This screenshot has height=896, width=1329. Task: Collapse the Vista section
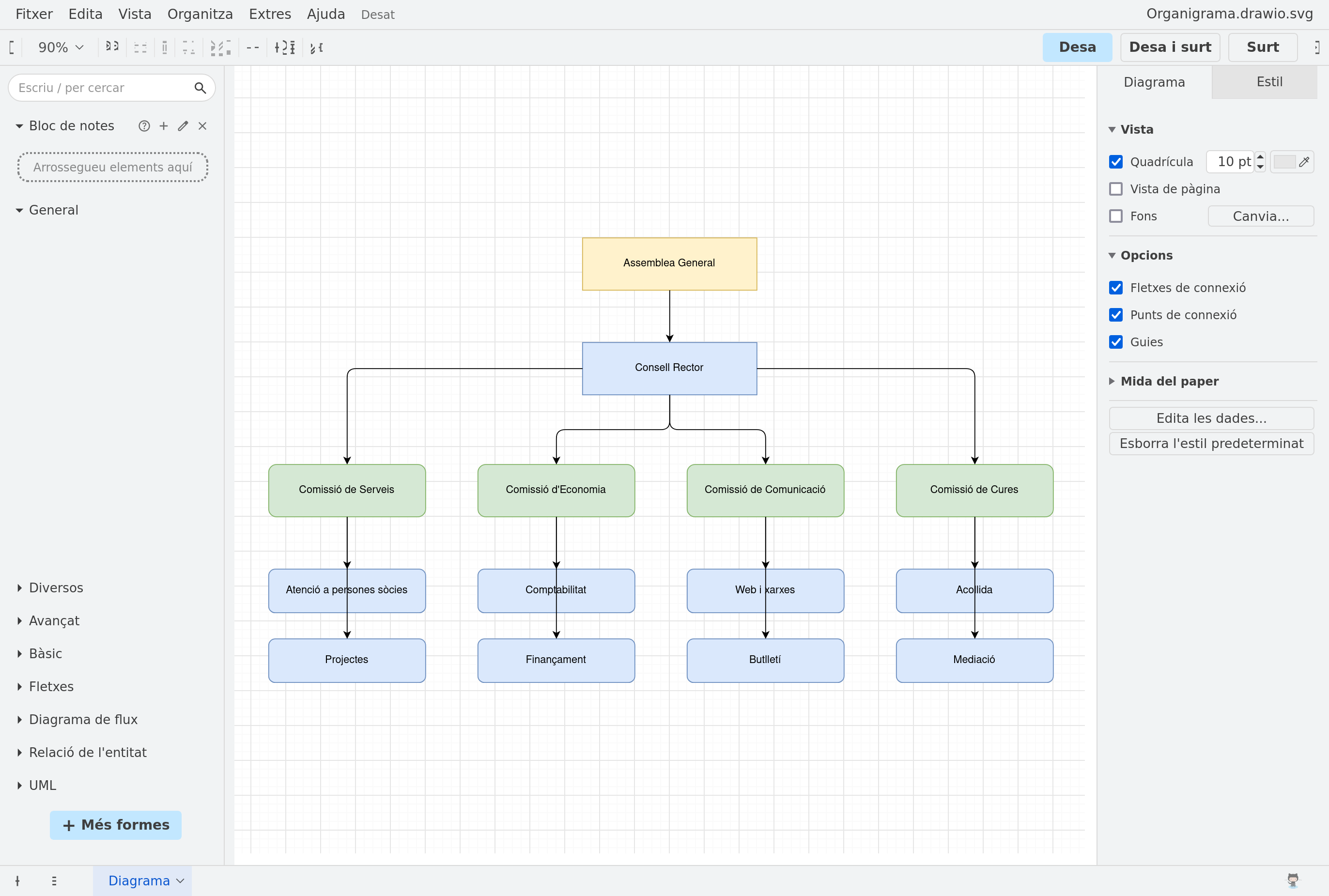1131,129
